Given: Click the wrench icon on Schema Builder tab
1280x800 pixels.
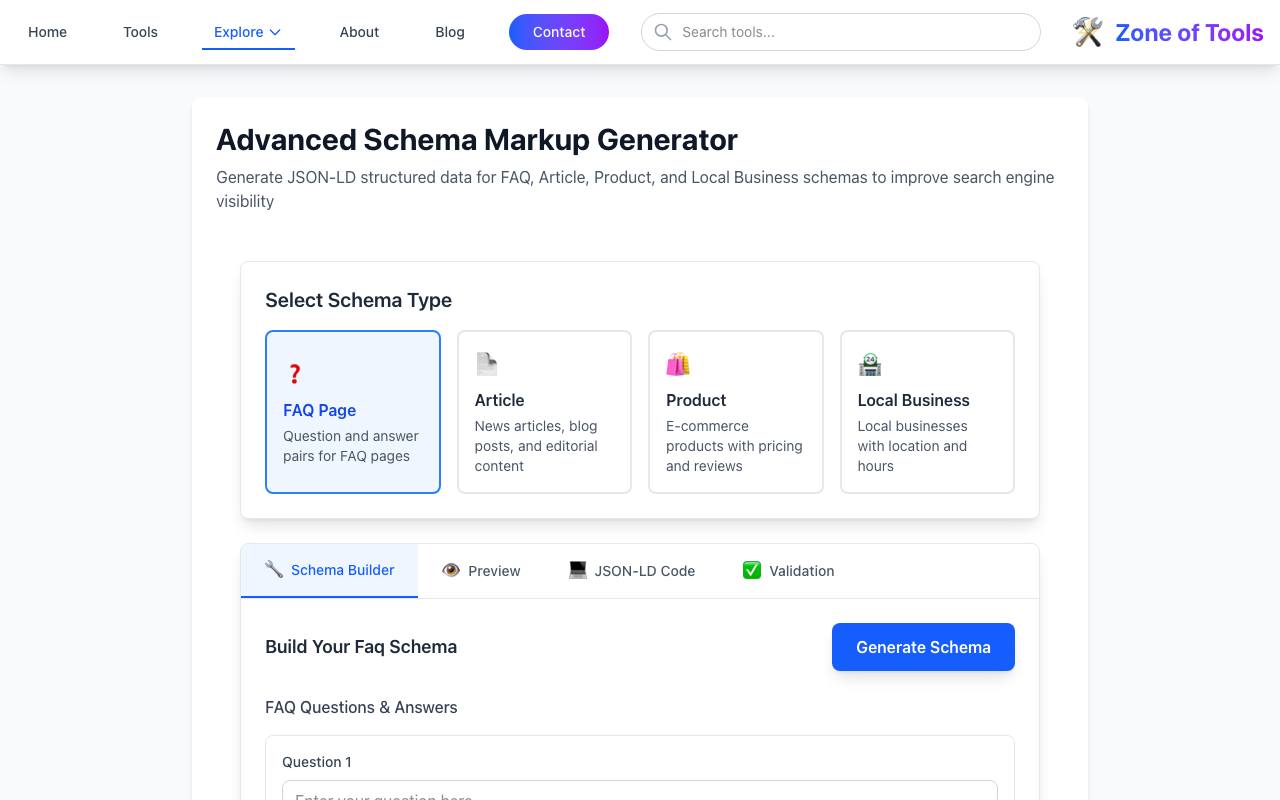Looking at the screenshot, I should pos(274,569).
